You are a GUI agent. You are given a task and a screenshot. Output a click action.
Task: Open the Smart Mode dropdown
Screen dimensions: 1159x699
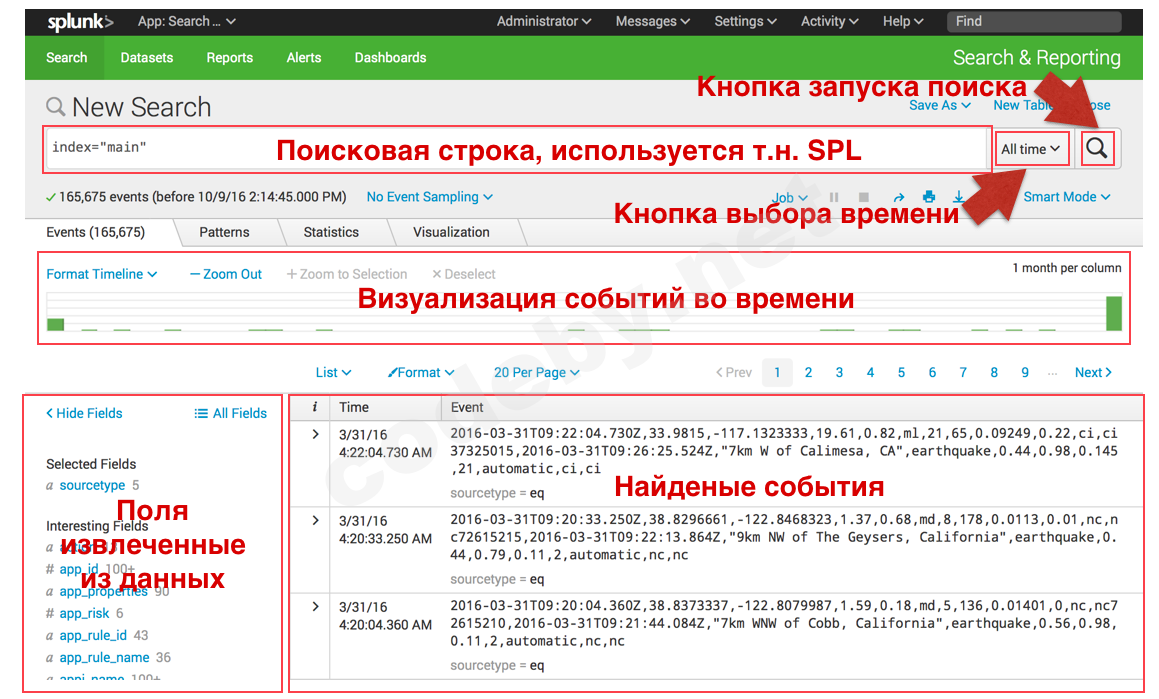[1066, 197]
